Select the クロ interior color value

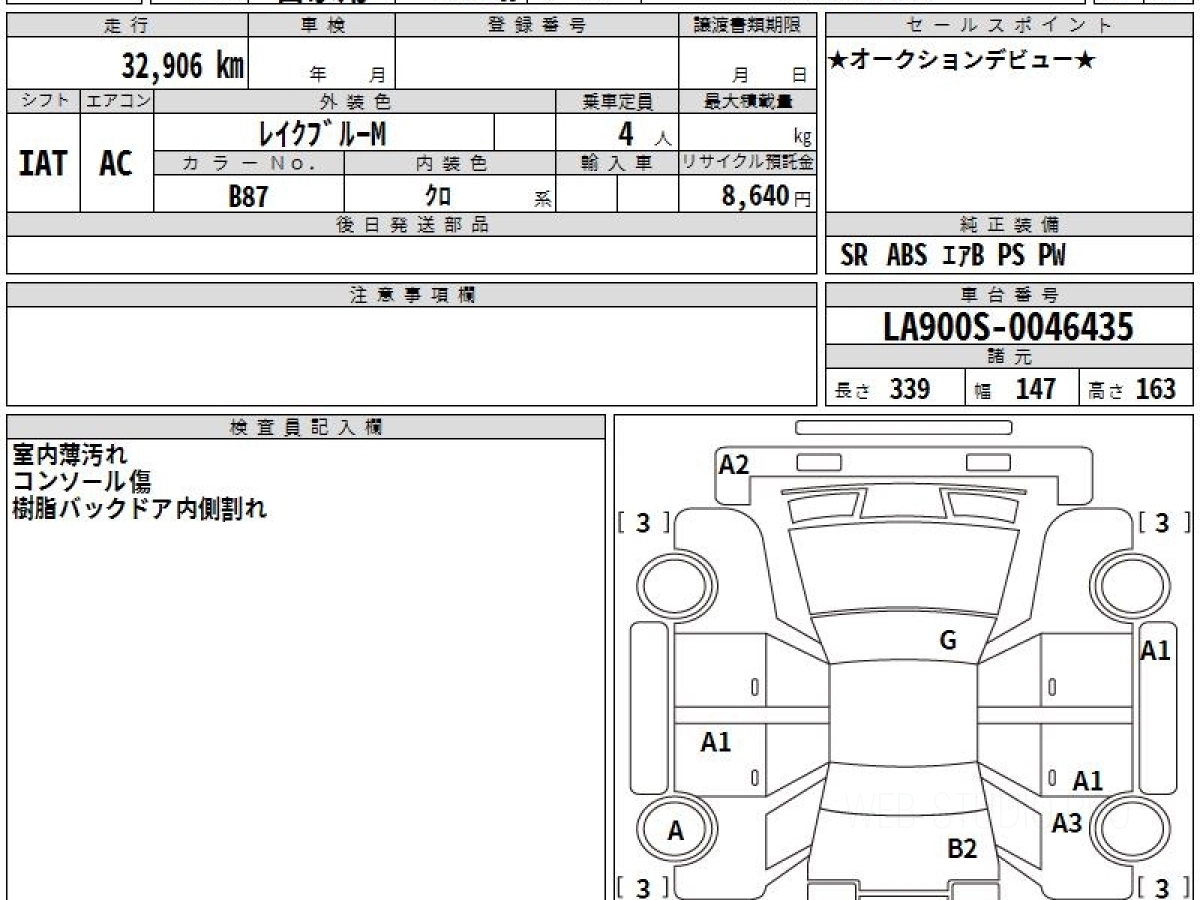pyautogui.click(x=438, y=196)
